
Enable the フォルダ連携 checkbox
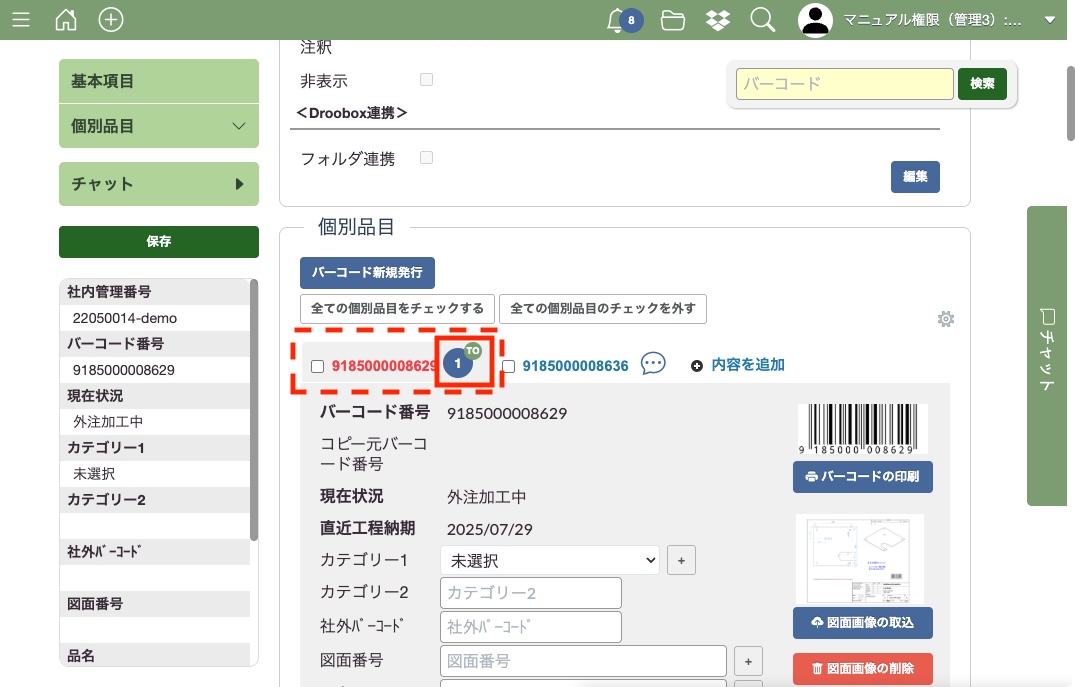pos(427,158)
